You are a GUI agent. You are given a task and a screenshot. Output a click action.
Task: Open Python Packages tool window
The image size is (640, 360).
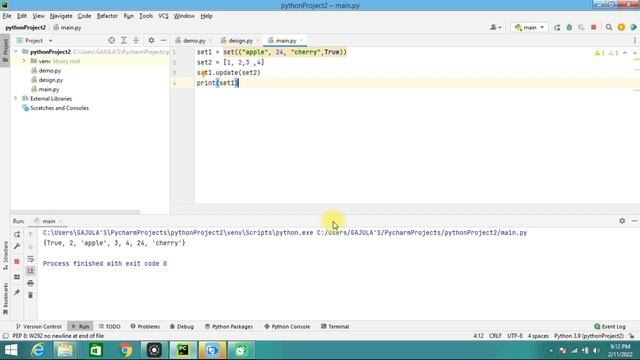click(229, 327)
